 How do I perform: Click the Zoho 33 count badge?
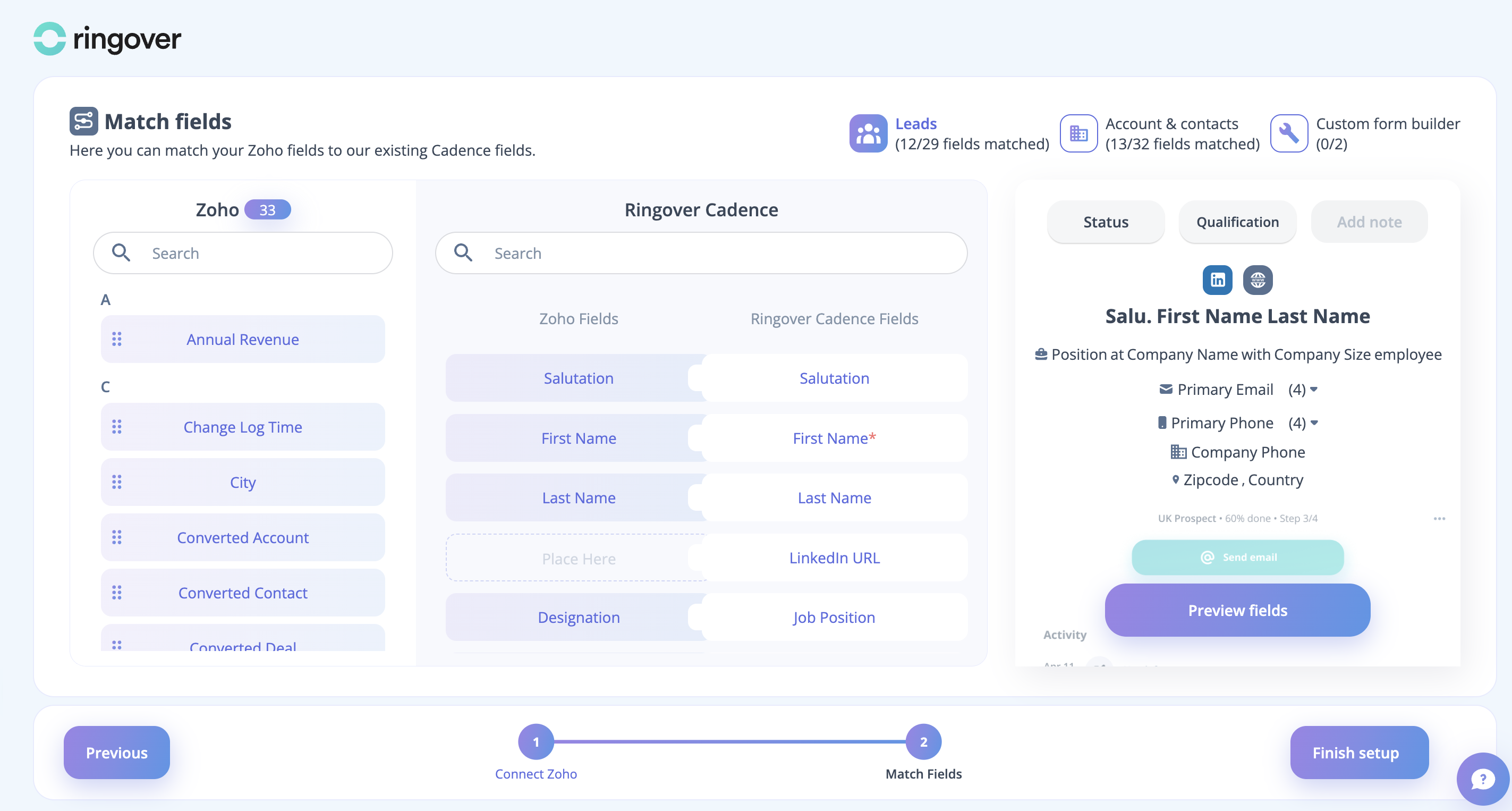click(267, 209)
